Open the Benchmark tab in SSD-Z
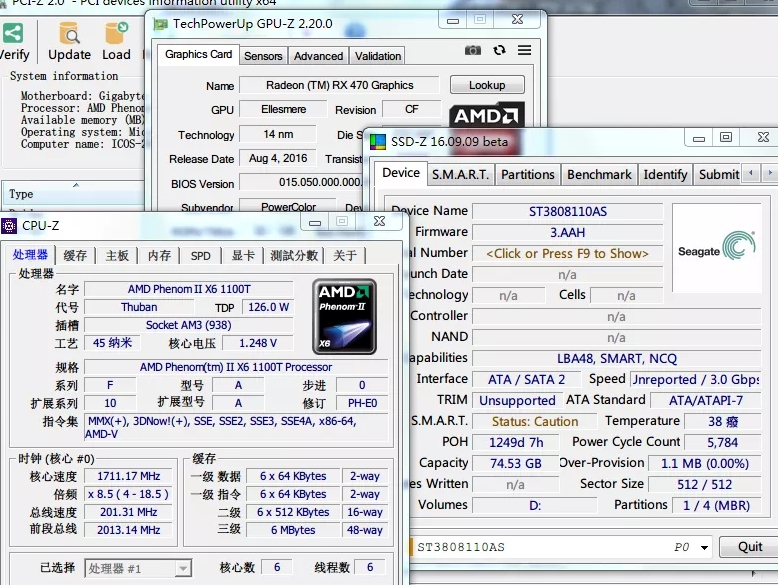 [599, 174]
